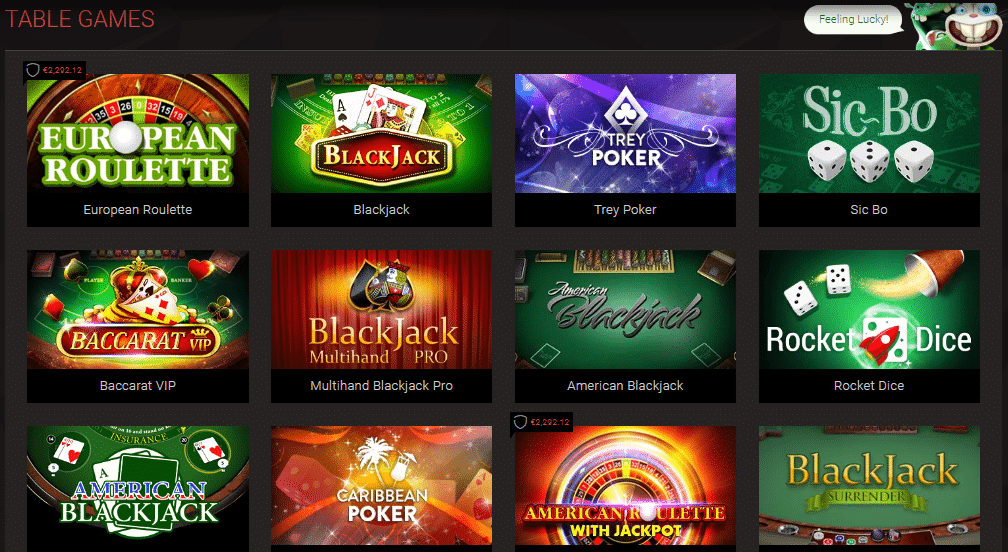Select the Sic Bo dice game image

[869, 133]
